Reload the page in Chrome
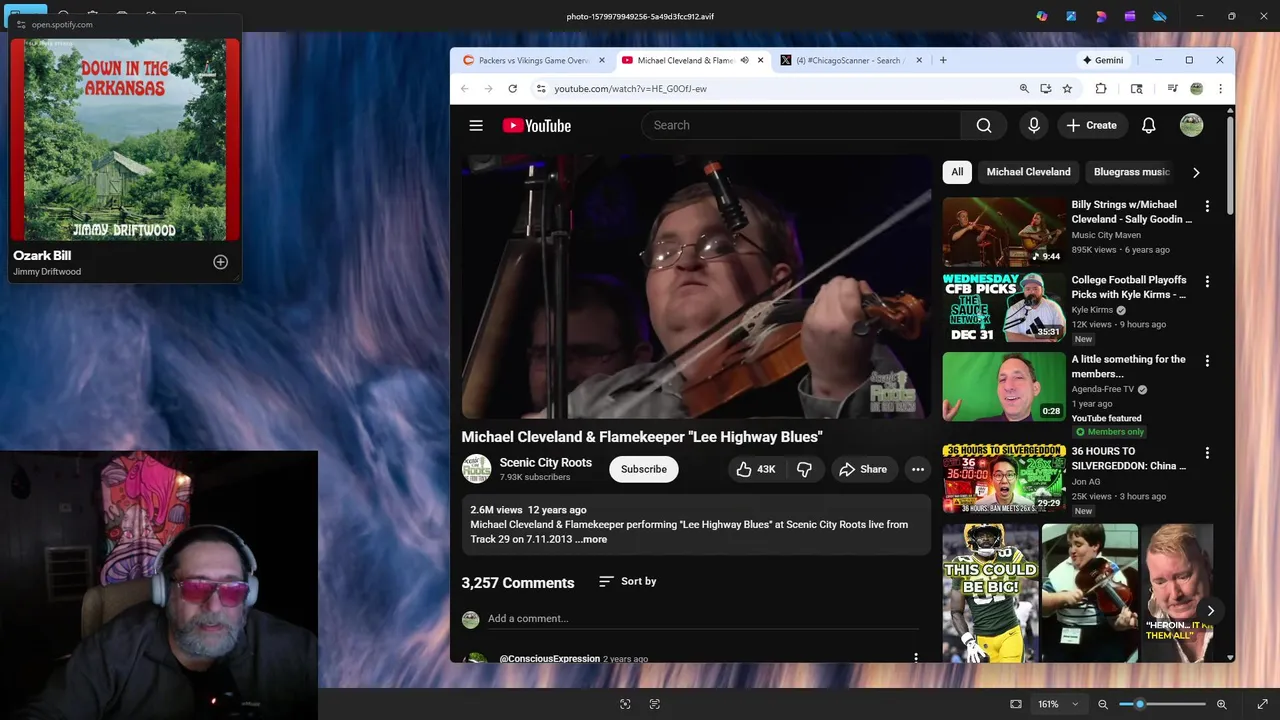Viewport: 1280px width, 720px height. click(512, 88)
